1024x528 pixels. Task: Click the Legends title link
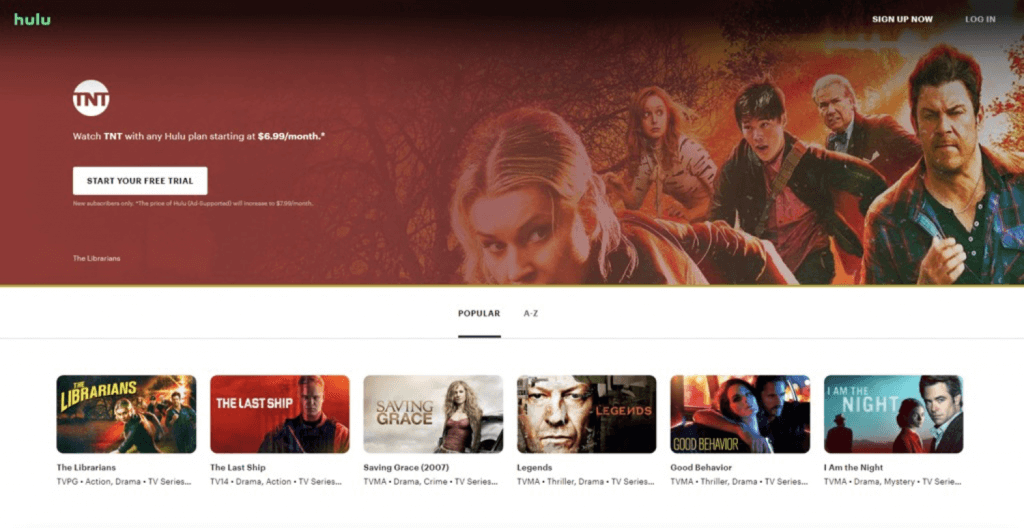(x=535, y=467)
